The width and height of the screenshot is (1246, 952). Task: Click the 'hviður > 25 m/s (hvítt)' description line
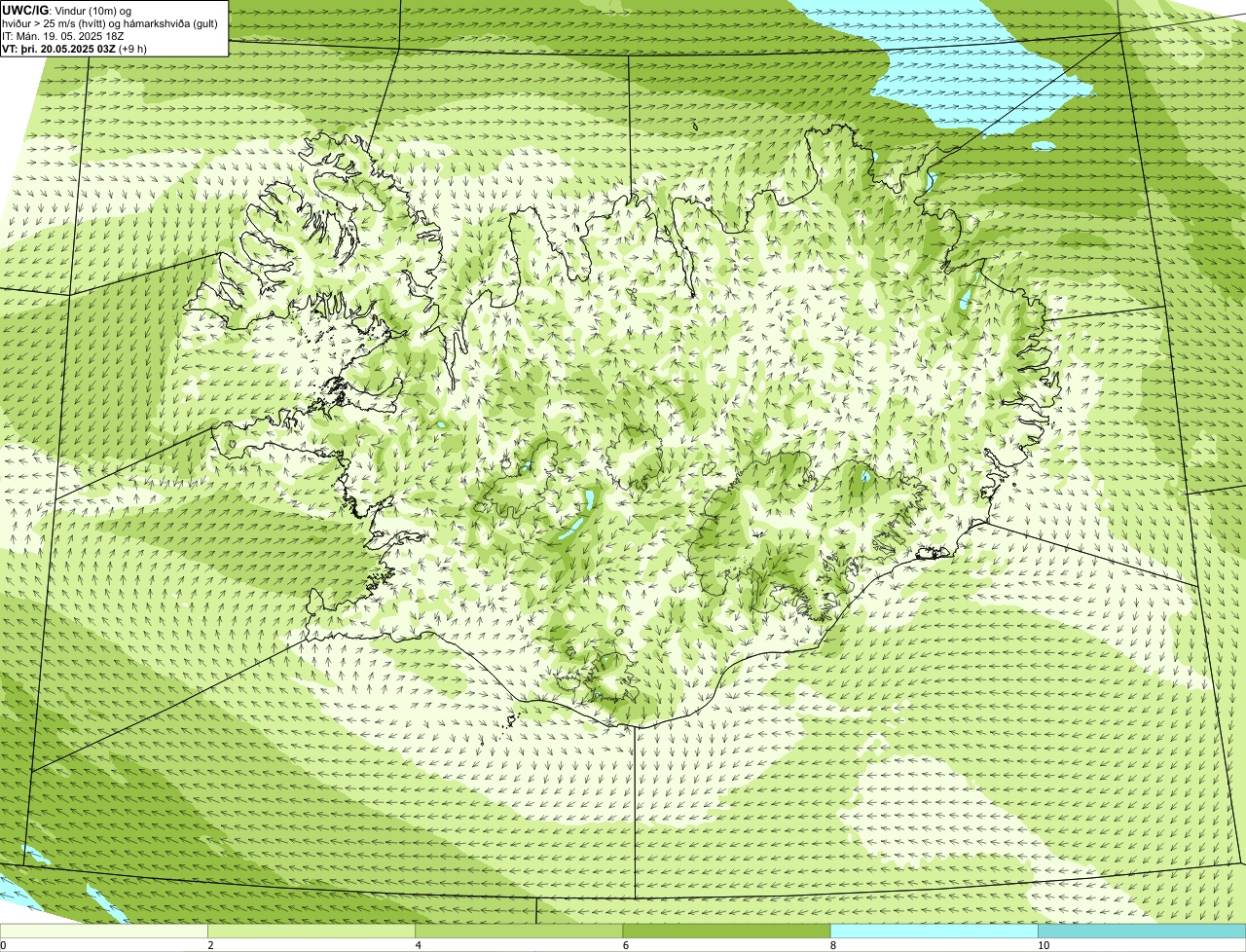(110, 22)
